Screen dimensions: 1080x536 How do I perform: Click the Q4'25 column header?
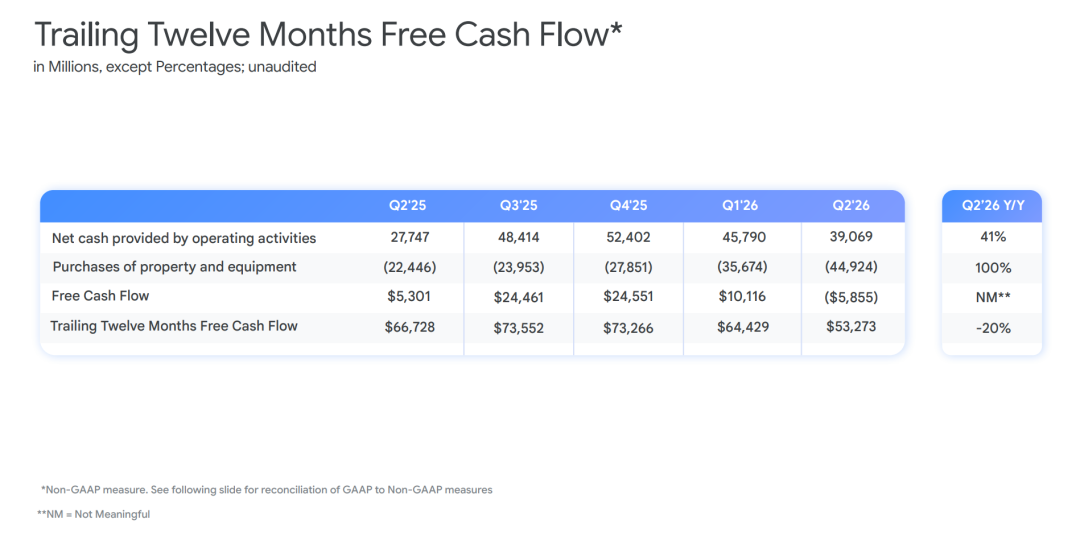(x=628, y=205)
